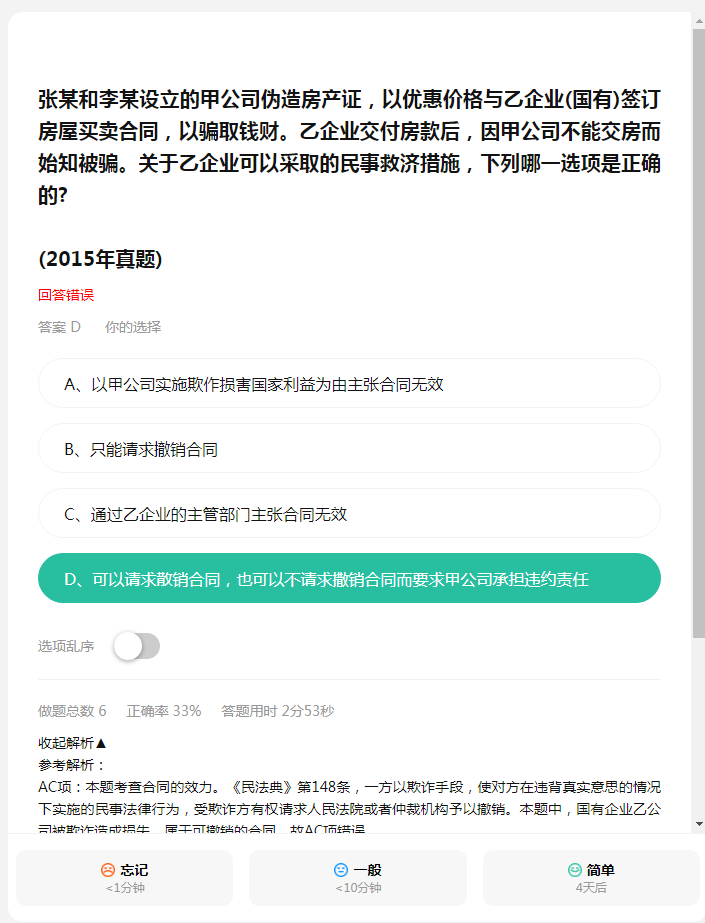Collapse the analysis via 收起解析▲

click(x=72, y=743)
